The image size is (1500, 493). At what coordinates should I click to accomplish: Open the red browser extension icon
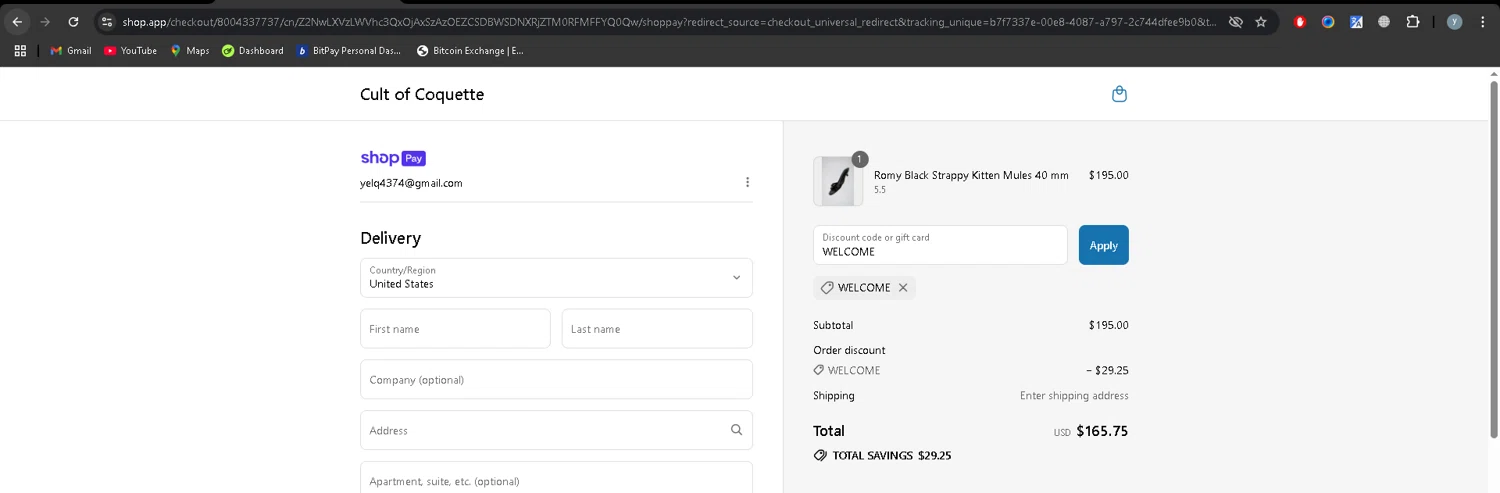(x=1300, y=21)
